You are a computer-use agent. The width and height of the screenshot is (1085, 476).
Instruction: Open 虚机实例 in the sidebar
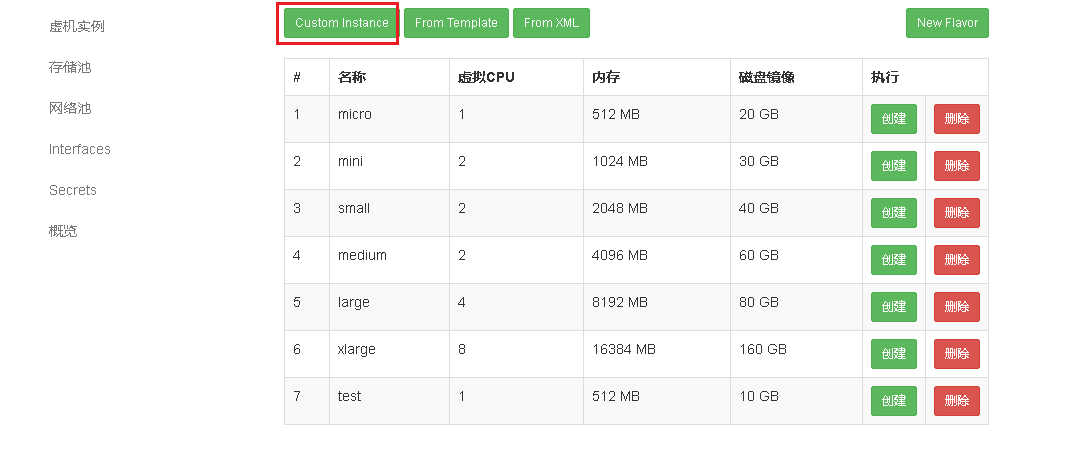coord(77,26)
